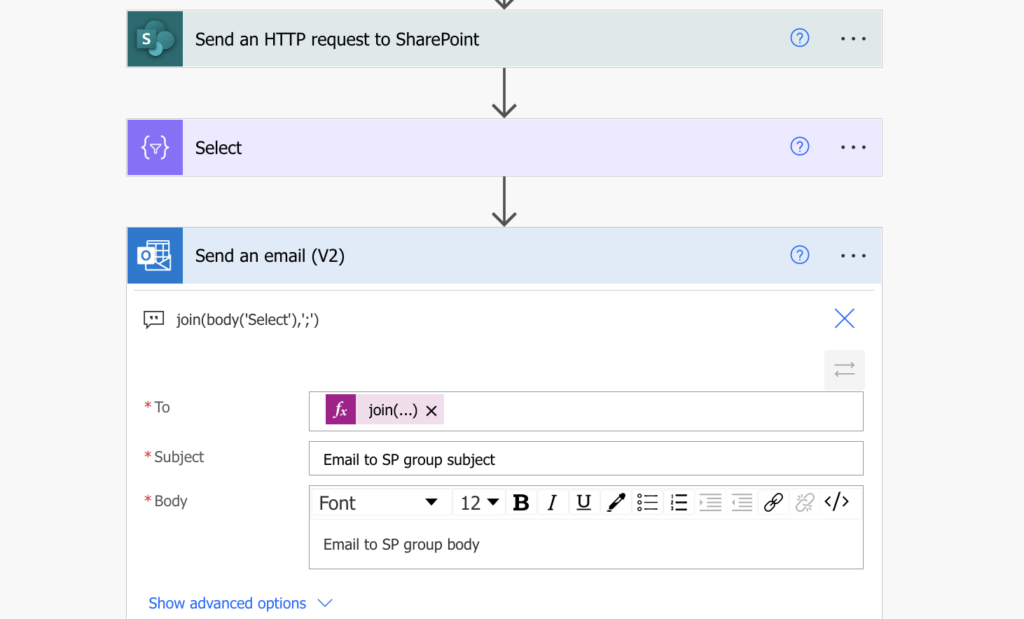Click the comment bubble icon beside join expression
1024x619 pixels.
click(x=153, y=319)
